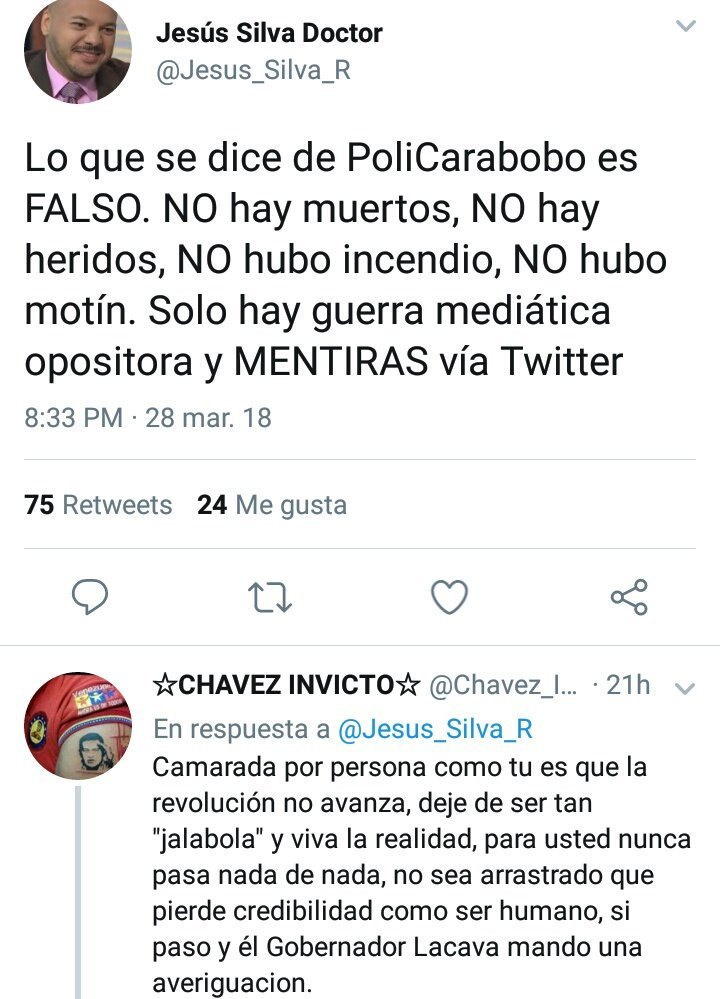The width and height of the screenshot is (720, 999).
Task: Share the tweet via share icon
Action: coord(629,597)
